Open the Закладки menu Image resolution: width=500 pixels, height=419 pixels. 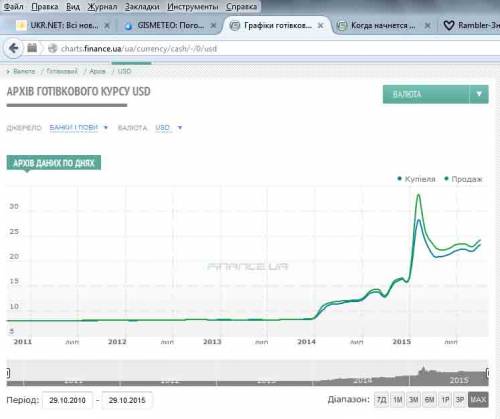tap(142, 7)
